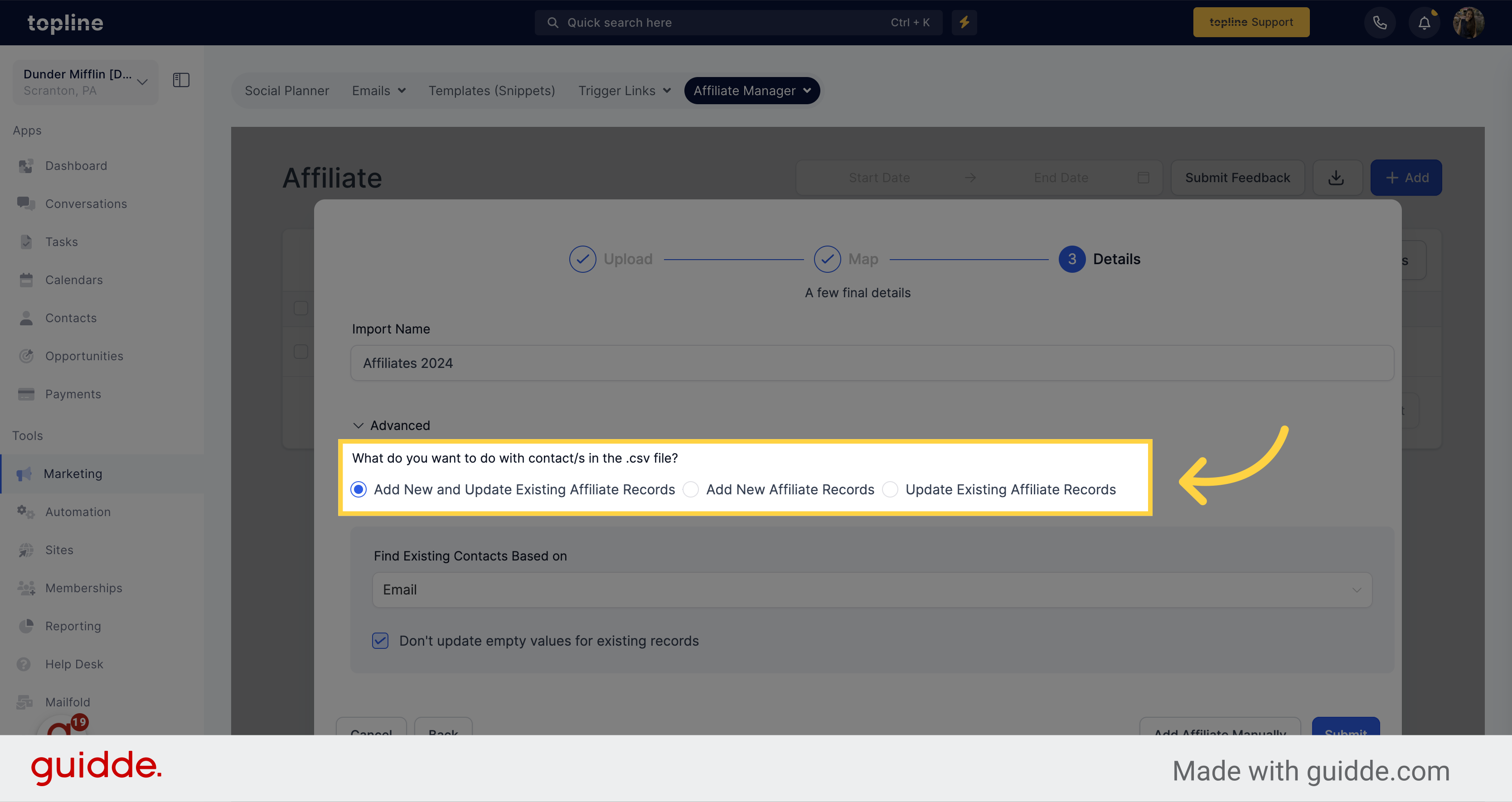This screenshot has height=802, width=1512.
Task: Expand the Advanced section disclosure
Action: click(x=391, y=425)
